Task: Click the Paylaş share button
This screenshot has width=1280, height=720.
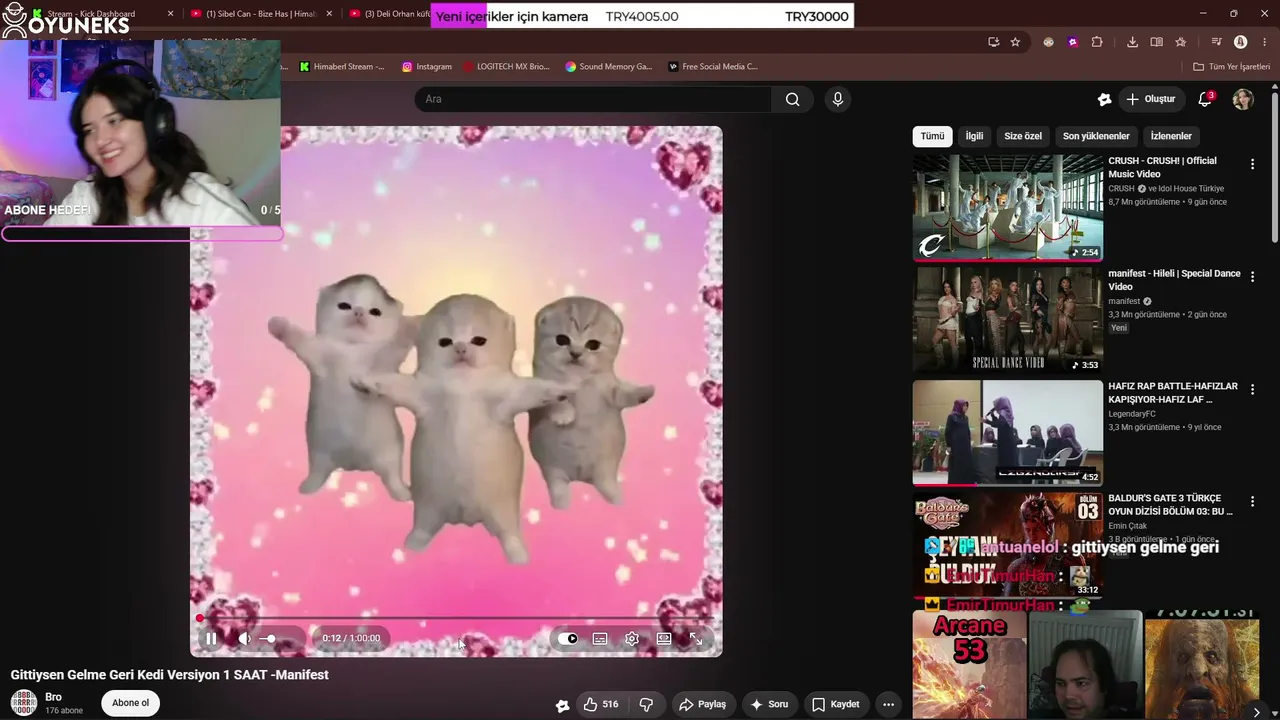Action: click(x=703, y=704)
